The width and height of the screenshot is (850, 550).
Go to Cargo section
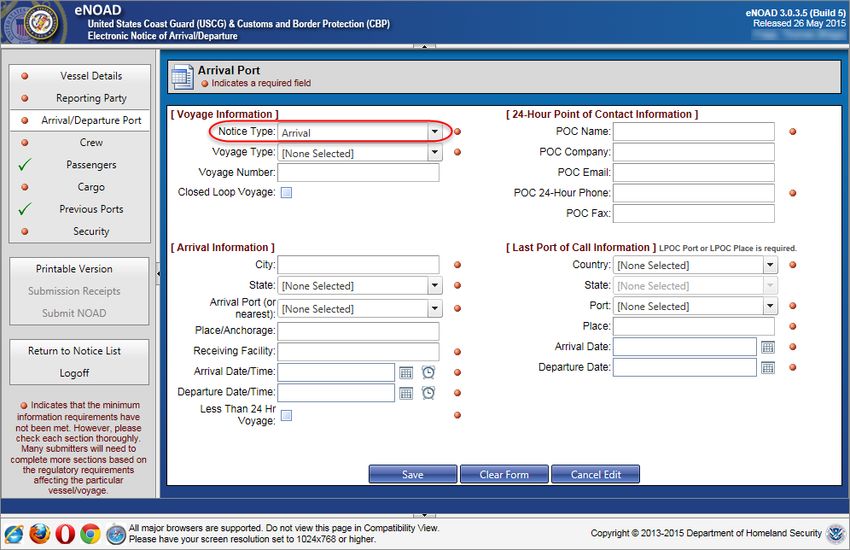coord(80,187)
